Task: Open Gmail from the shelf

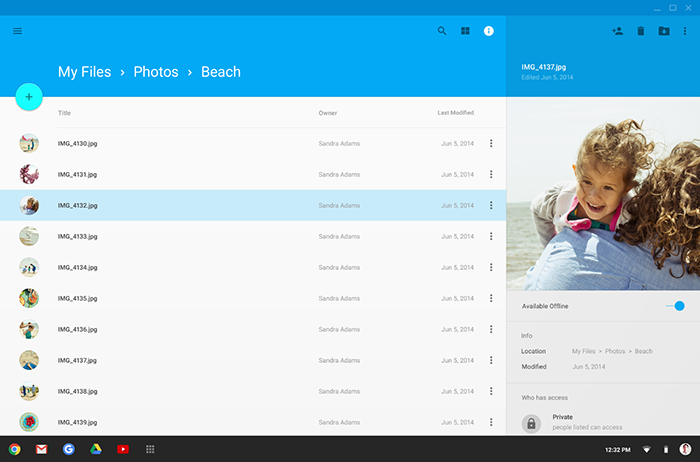Action: pyautogui.click(x=42, y=449)
